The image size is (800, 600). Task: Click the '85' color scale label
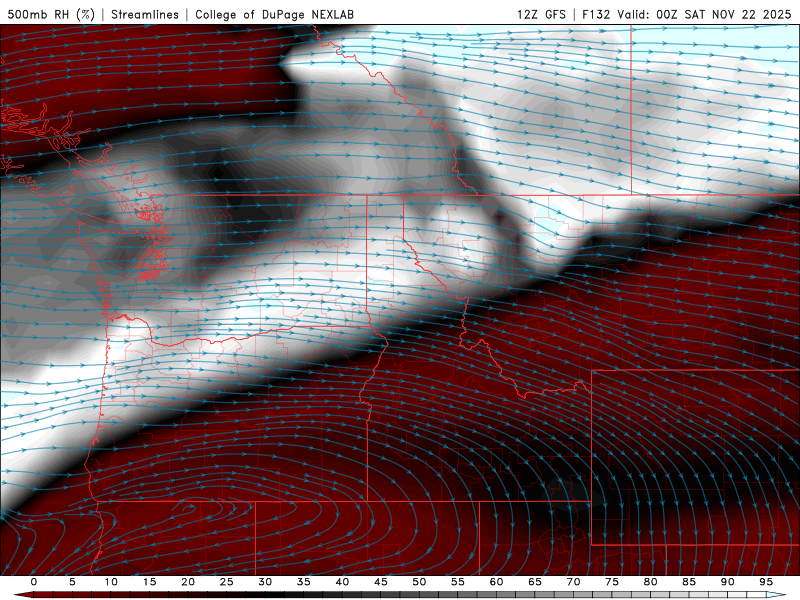[689, 582]
